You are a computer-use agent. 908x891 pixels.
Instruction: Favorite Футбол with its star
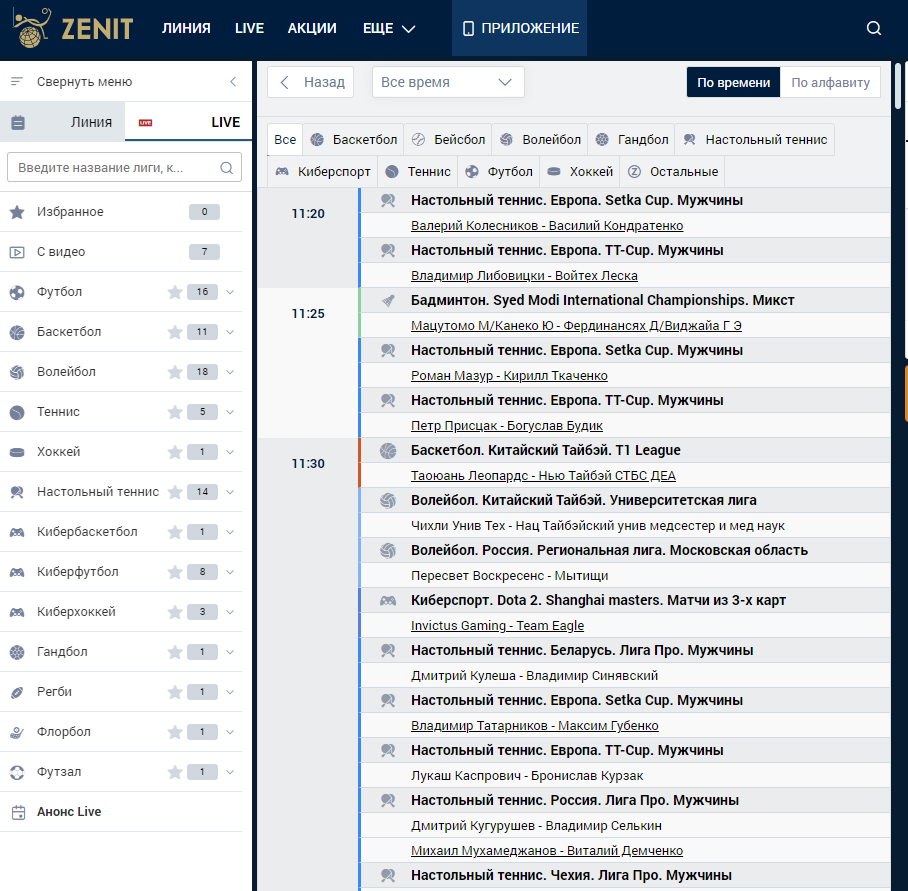click(175, 292)
